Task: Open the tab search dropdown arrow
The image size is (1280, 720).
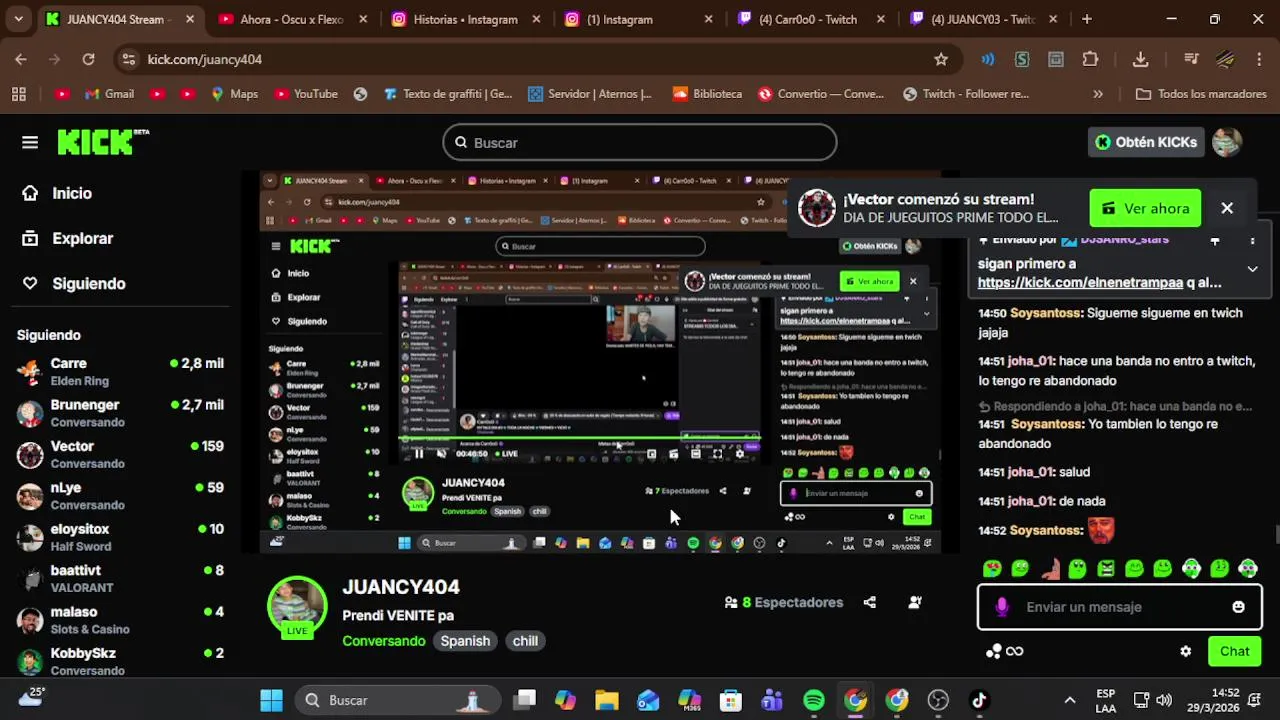Action: click(20, 19)
